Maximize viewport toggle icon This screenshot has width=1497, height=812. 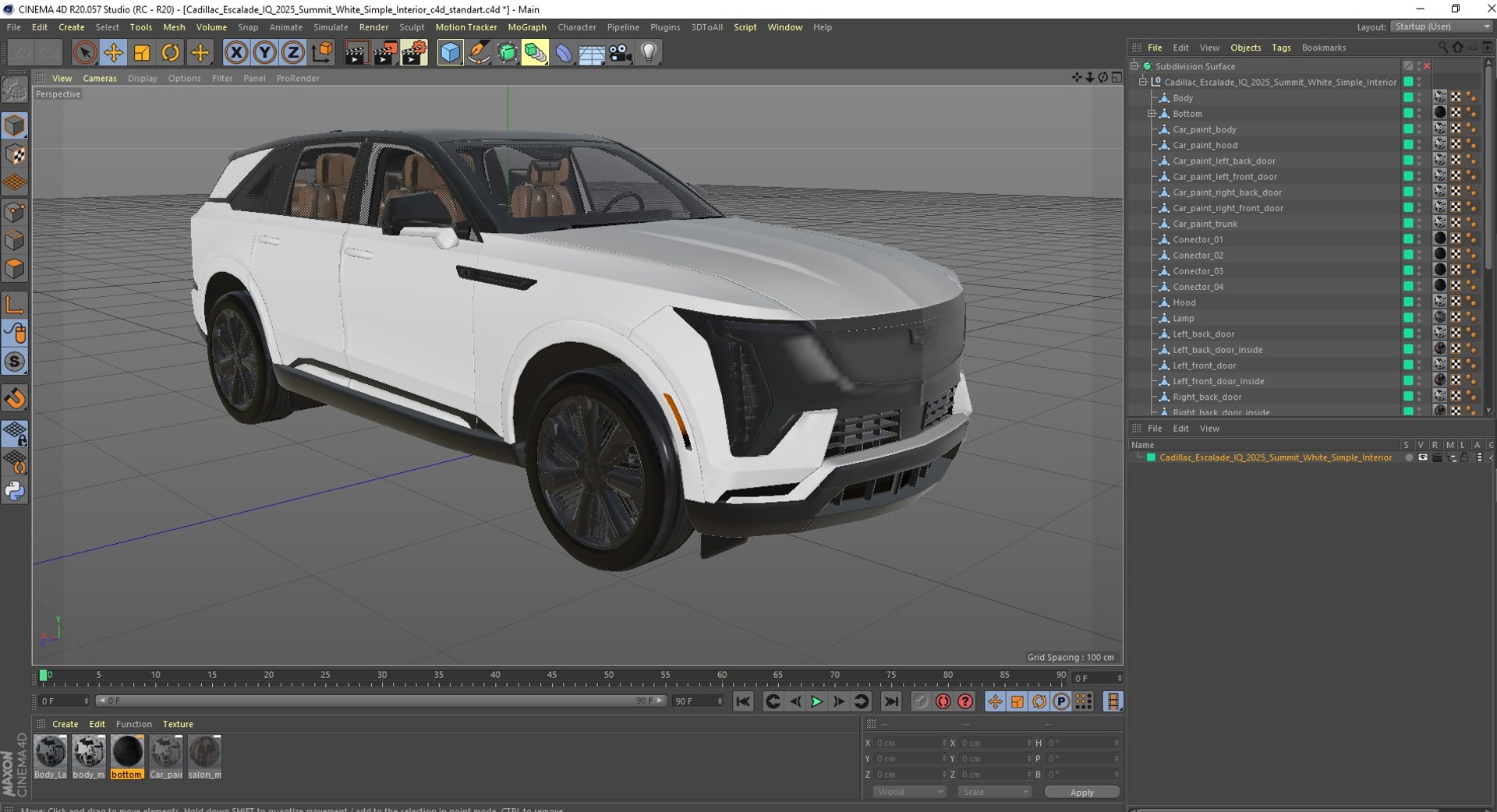tap(1117, 77)
